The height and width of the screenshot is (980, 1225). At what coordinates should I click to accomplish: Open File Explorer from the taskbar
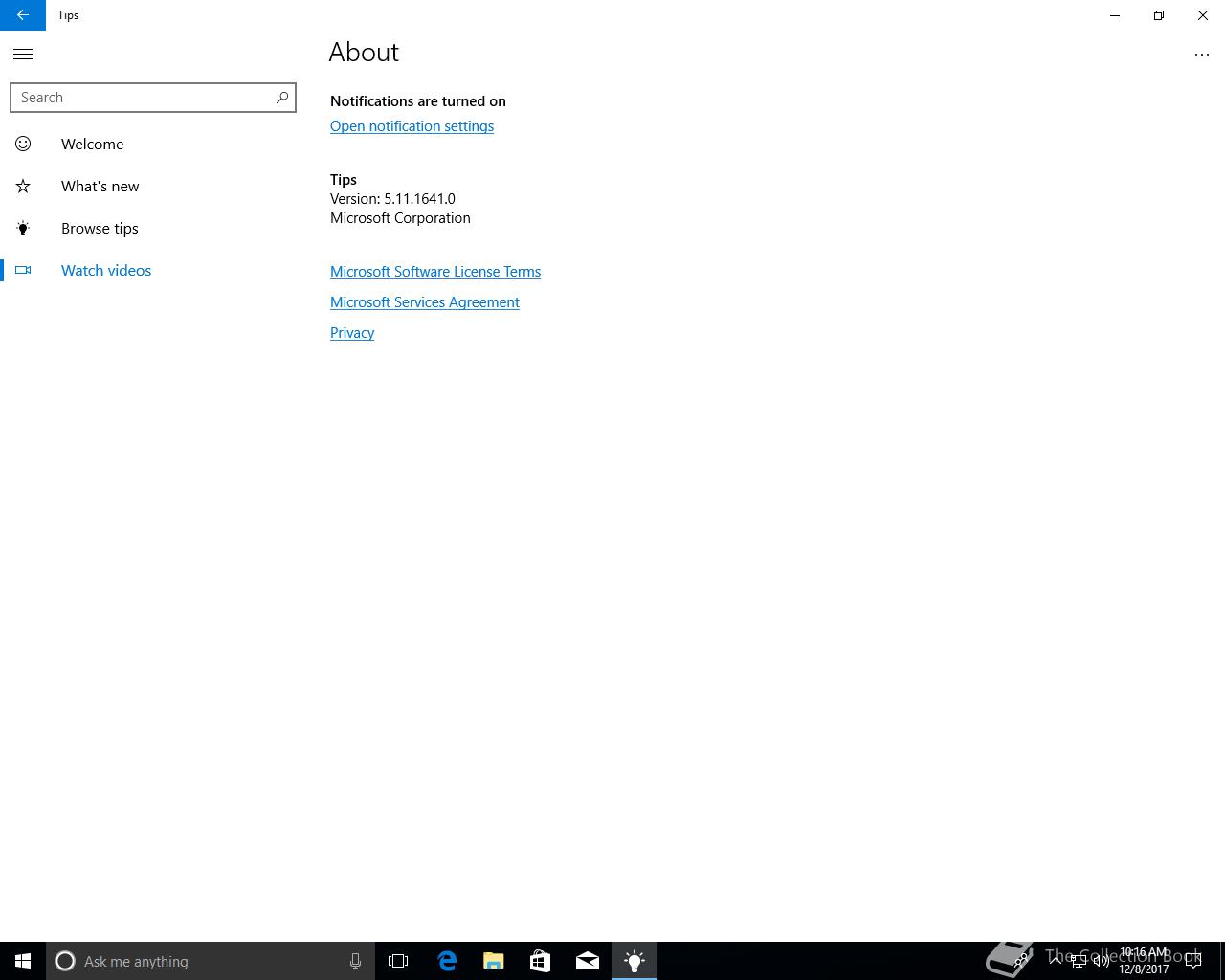point(494,961)
